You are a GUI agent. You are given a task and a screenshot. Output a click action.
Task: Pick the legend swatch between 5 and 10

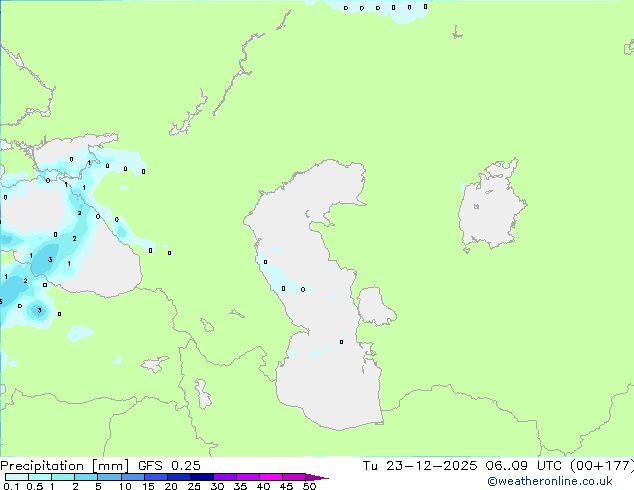click(111, 477)
